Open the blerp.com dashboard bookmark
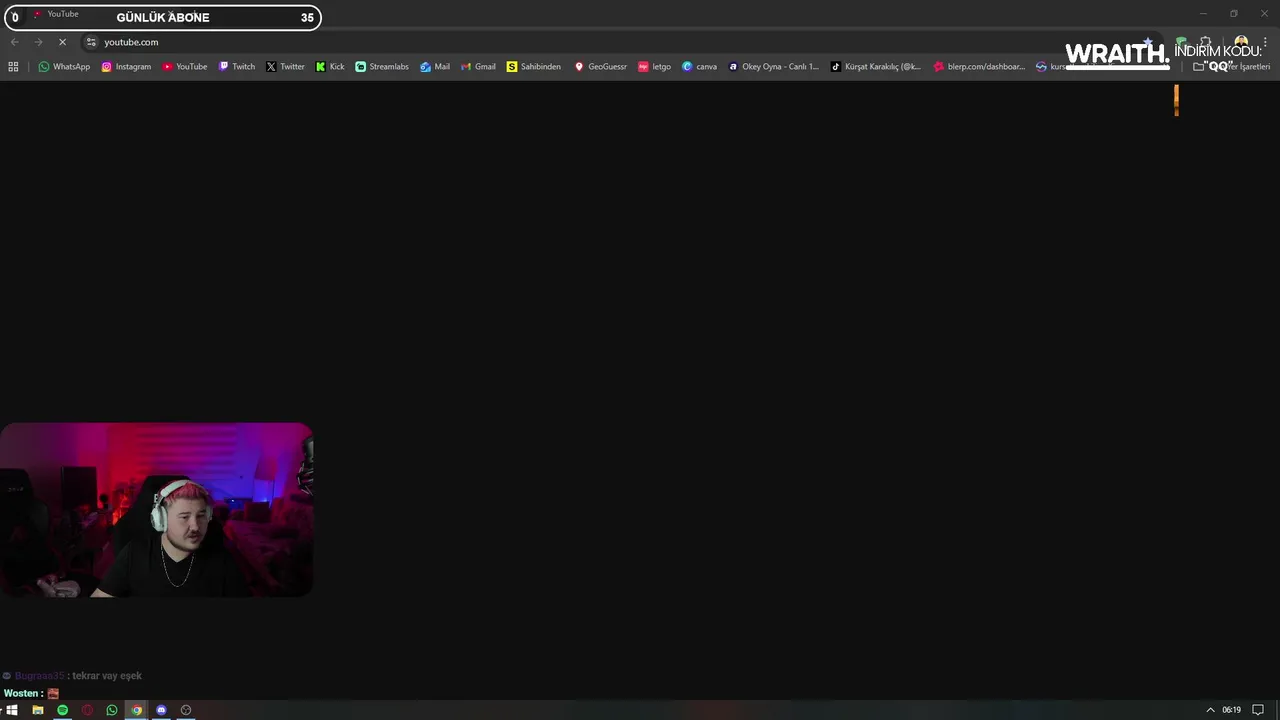The height and width of the screenshot is (720, 1280). pyautogui.click(x=979, y=67)
